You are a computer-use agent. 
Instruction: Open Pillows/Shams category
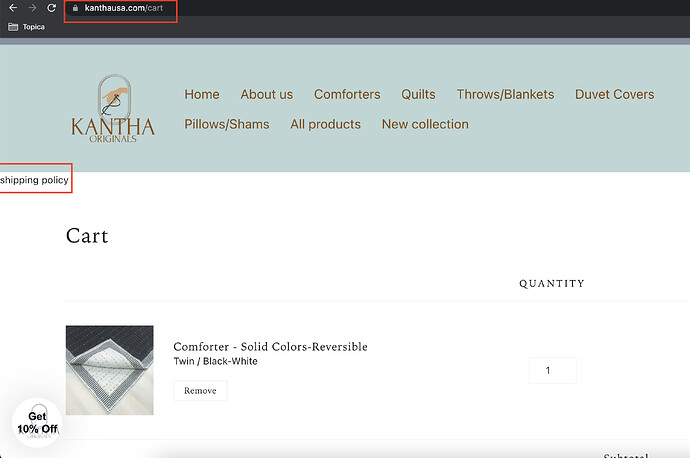(227, 124)
